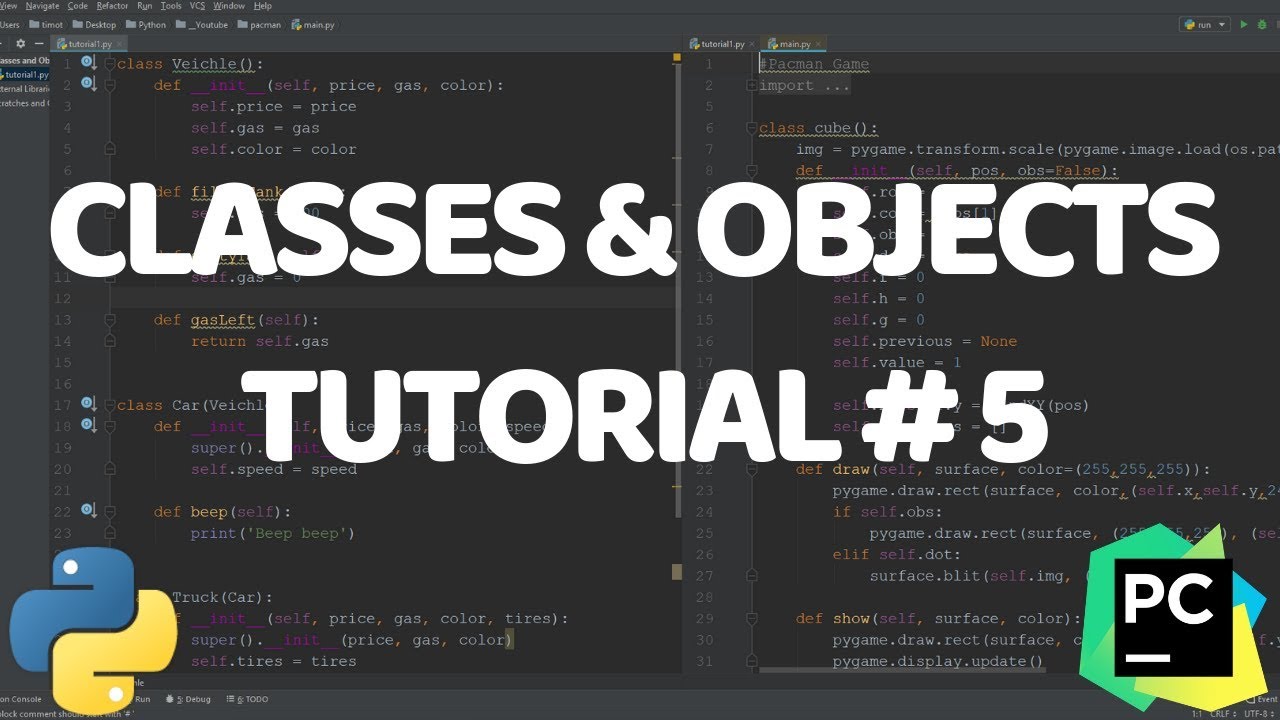Open project panel settings gear
Viewport: 1280px width, 720px height.
tap(20, 44)
